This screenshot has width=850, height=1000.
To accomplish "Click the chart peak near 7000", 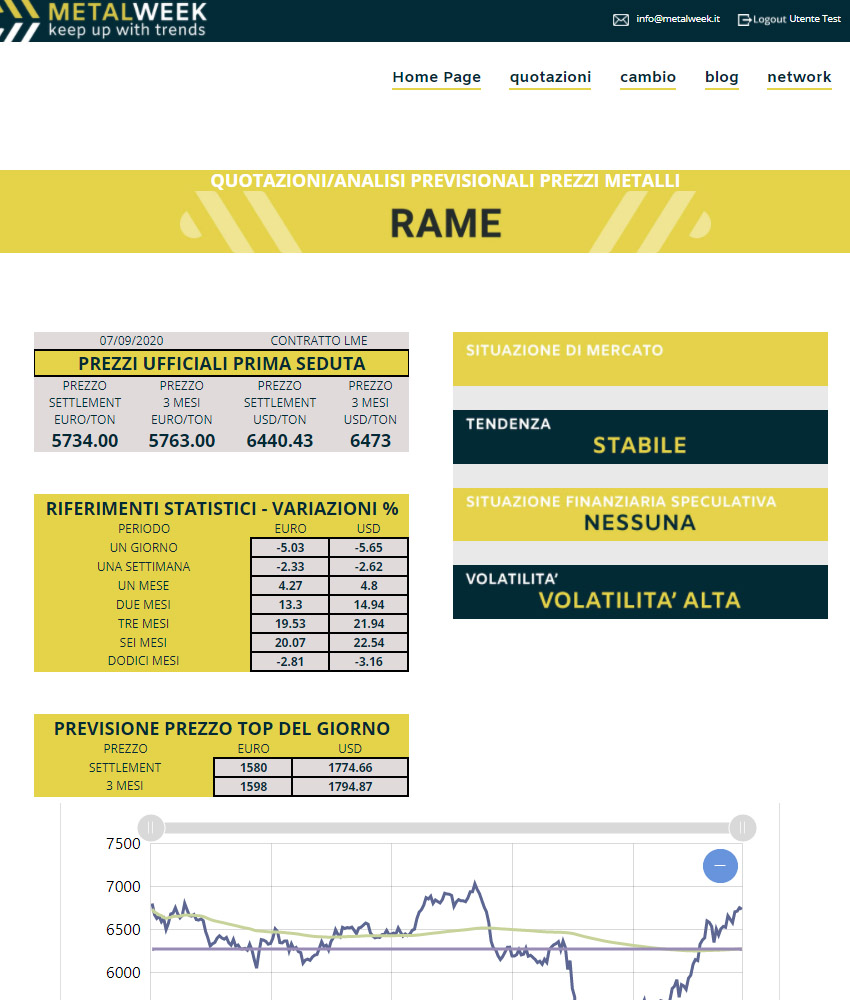I will click(474, 884).
